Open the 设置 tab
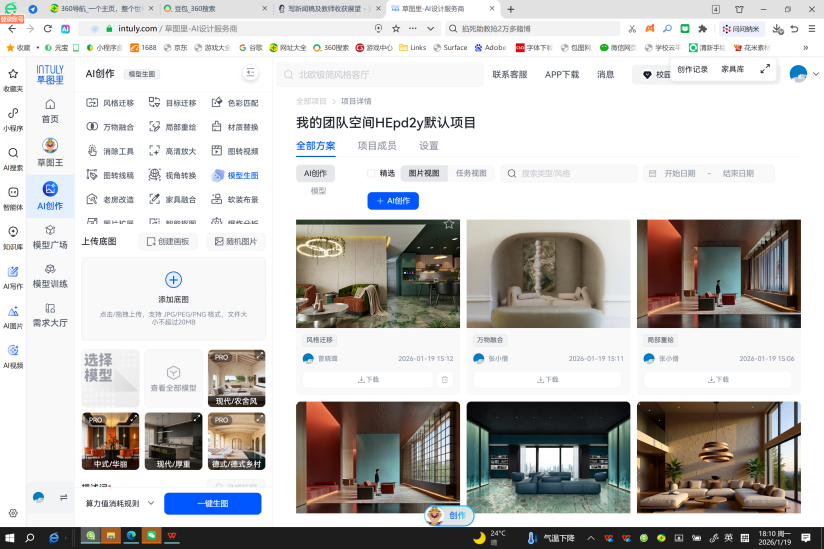Image resolution: width=824 pixels, height=549 pixels. coord(429,145)
